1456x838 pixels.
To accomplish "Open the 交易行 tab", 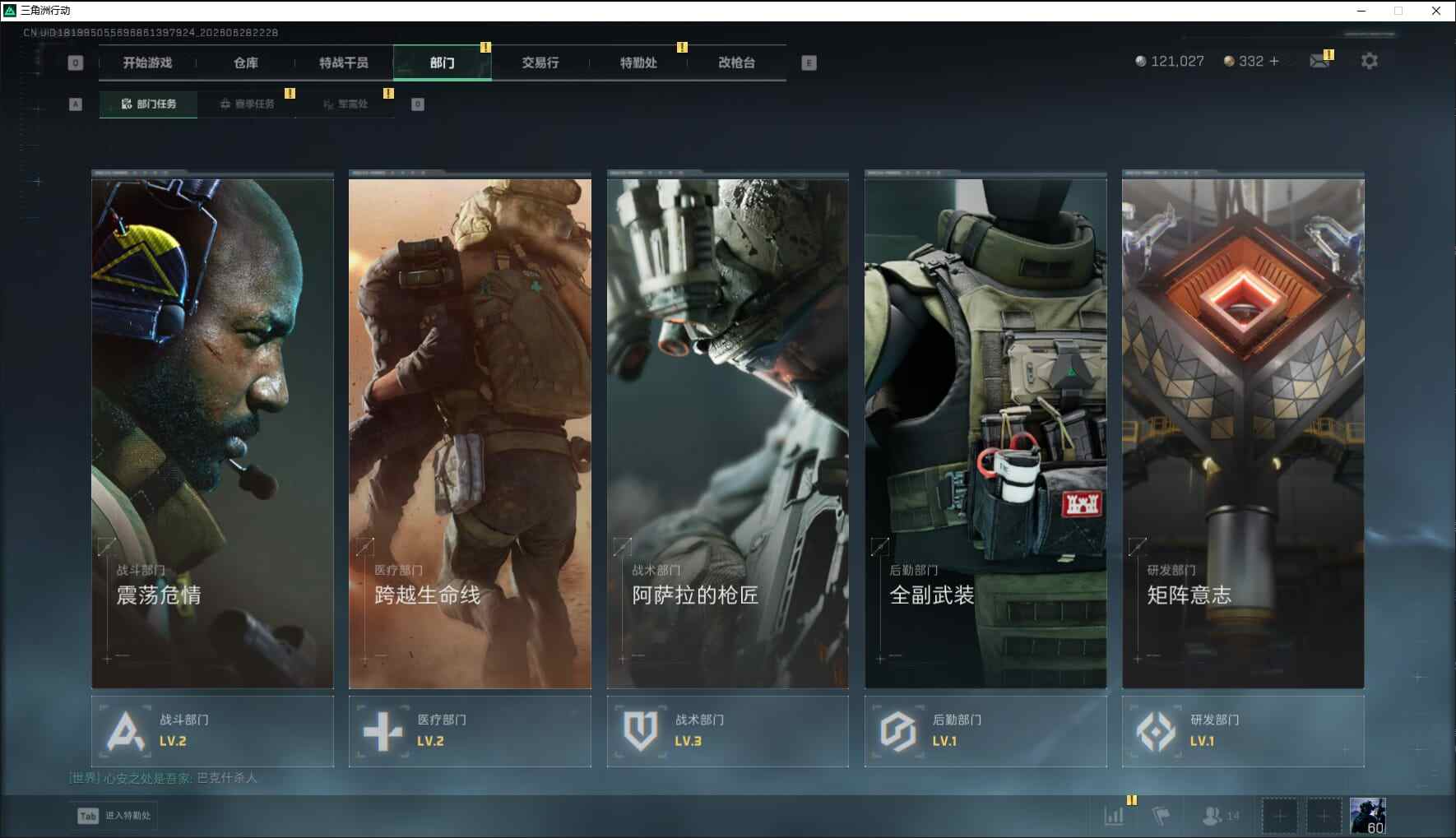I will pos(540,63).
